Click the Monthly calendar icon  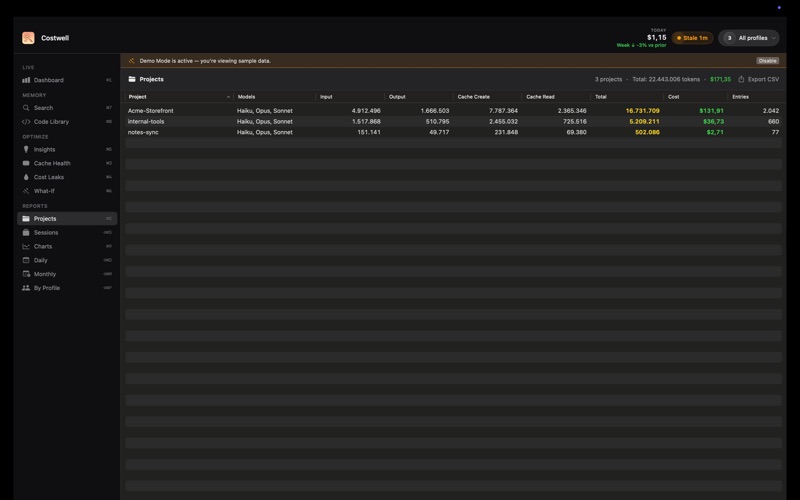26,274
